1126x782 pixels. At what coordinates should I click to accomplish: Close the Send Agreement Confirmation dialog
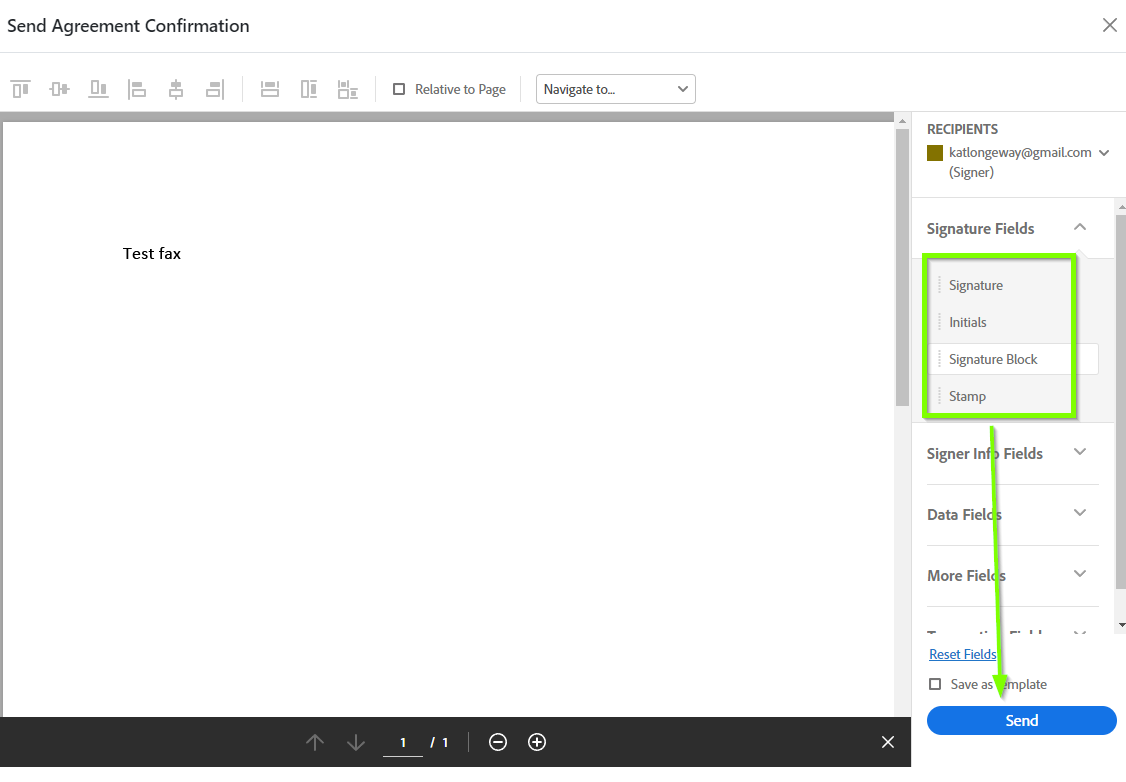point(1109,25)
